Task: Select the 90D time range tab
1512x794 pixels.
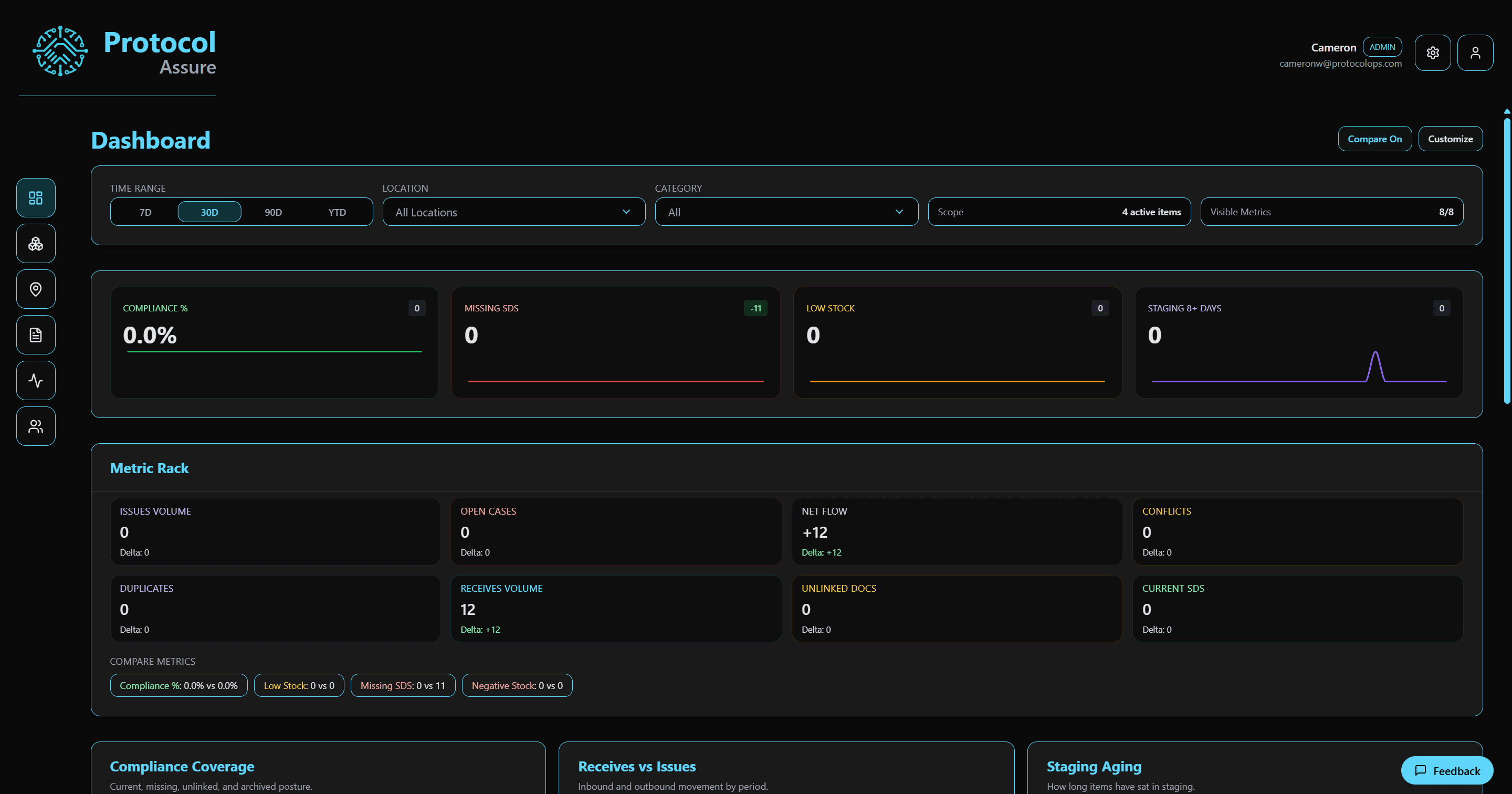Action: 272,212
